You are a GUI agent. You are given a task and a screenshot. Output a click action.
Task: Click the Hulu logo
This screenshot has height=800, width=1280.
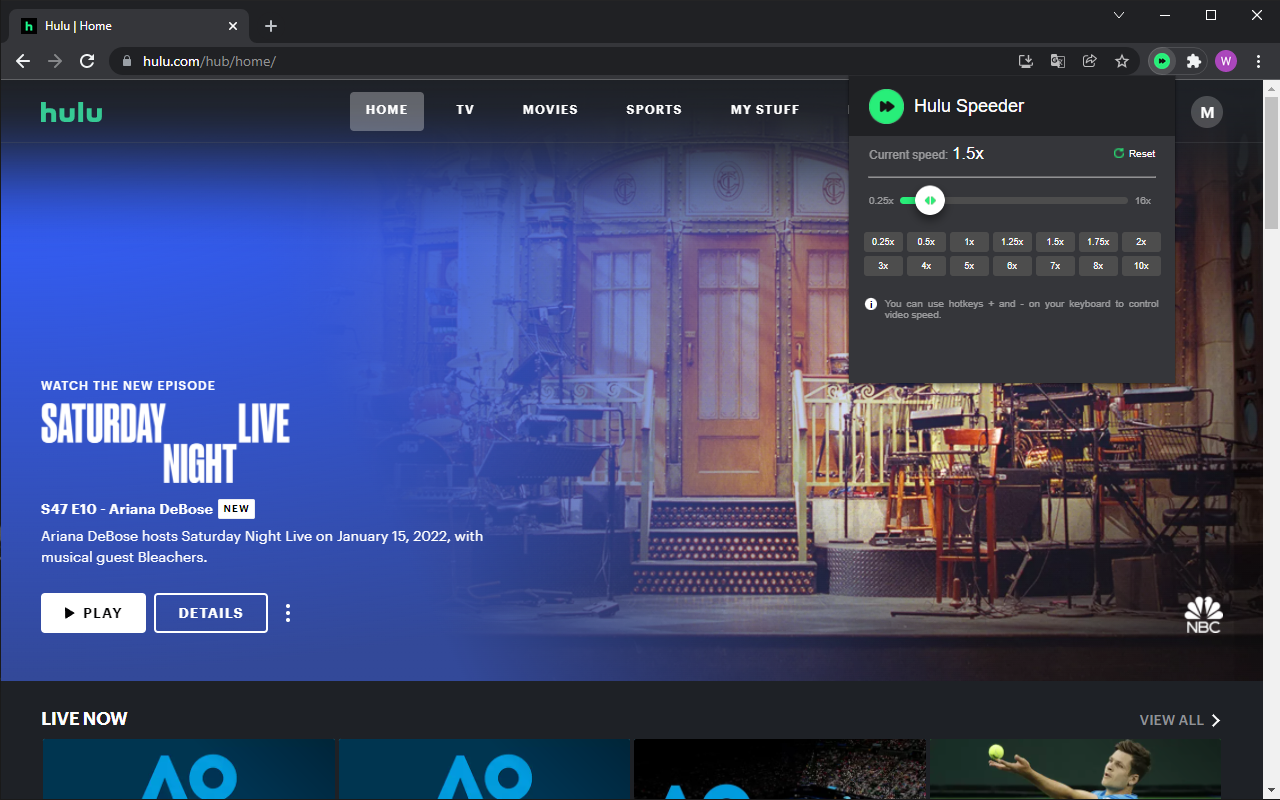[x=71, y=111]
